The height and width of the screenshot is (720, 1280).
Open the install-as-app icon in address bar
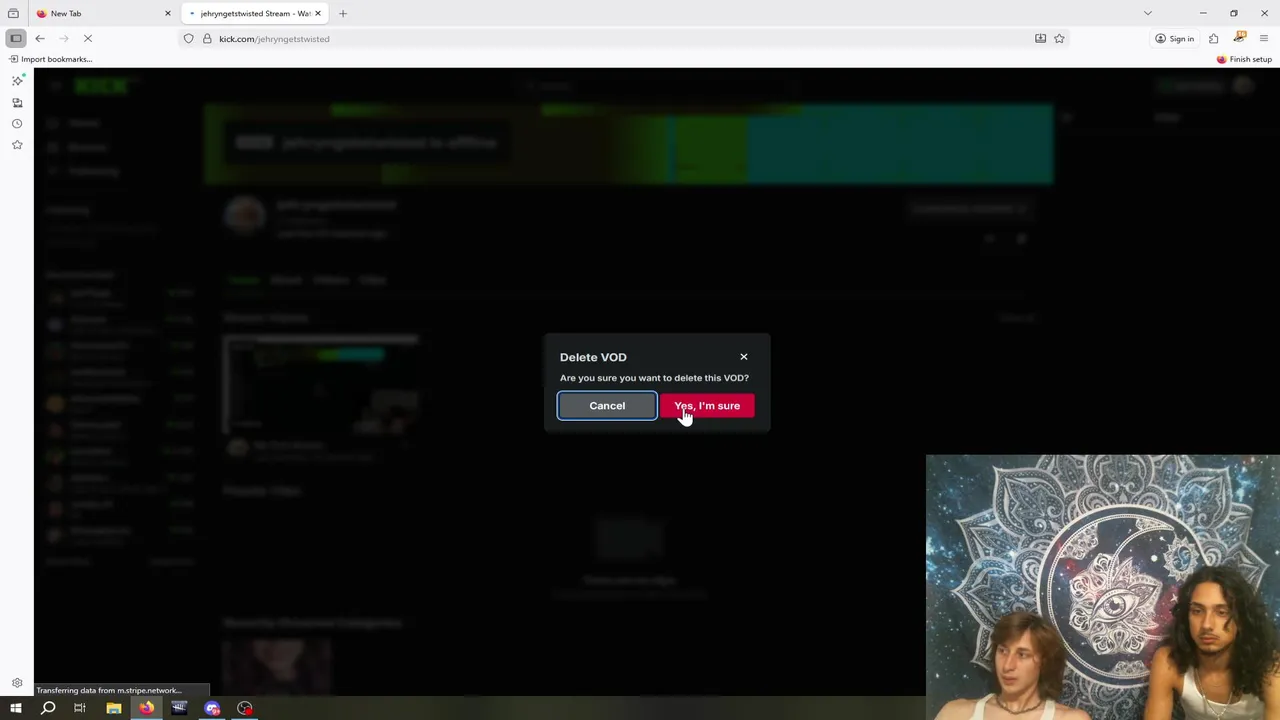point(1040,38)
